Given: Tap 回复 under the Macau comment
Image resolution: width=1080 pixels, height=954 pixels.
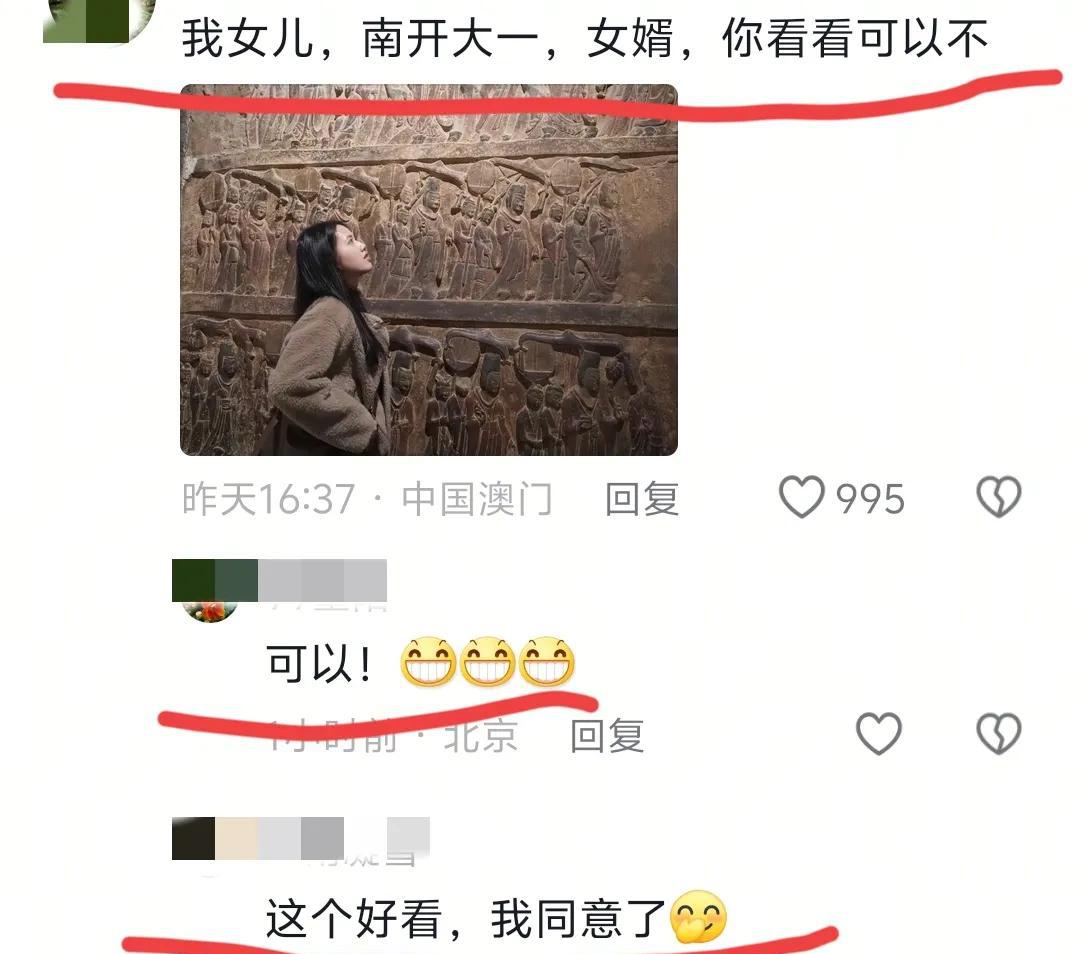Looking at the screenshot, I should (642, 499).
